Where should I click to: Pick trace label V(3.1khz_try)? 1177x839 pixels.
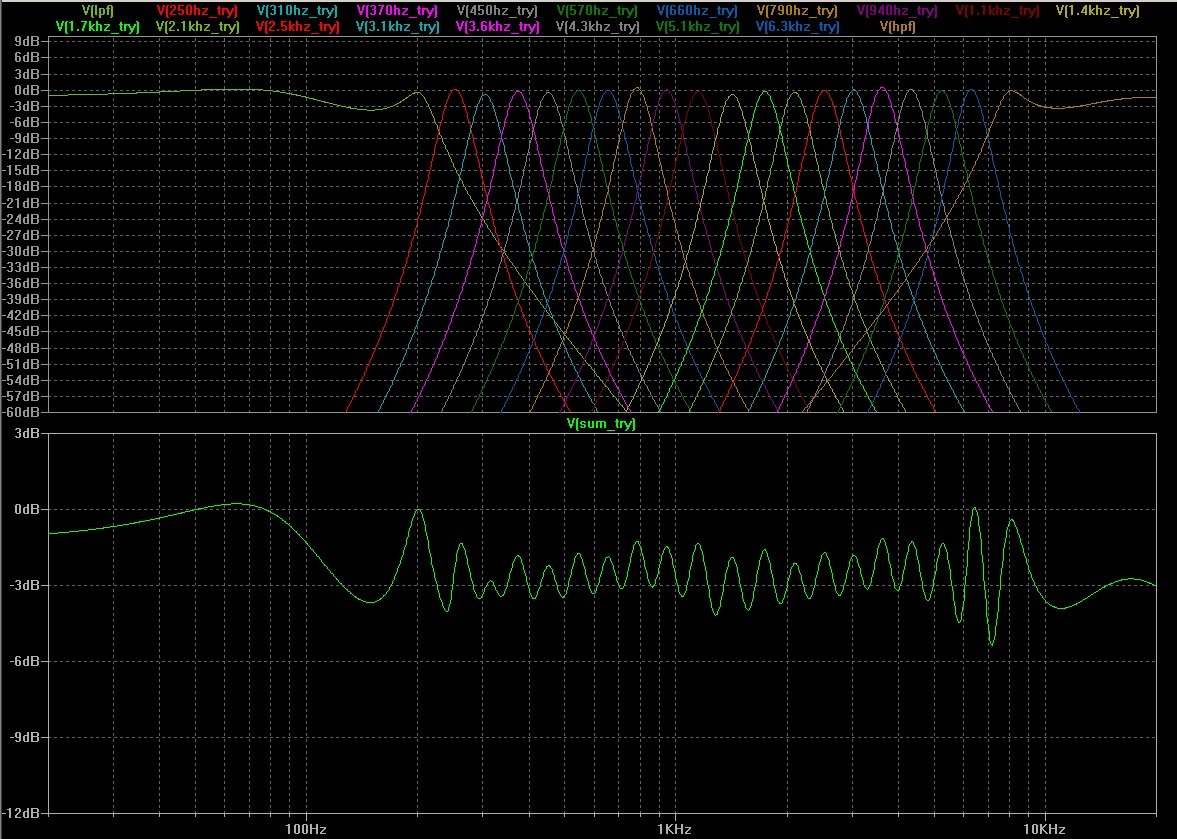(397, 26)
